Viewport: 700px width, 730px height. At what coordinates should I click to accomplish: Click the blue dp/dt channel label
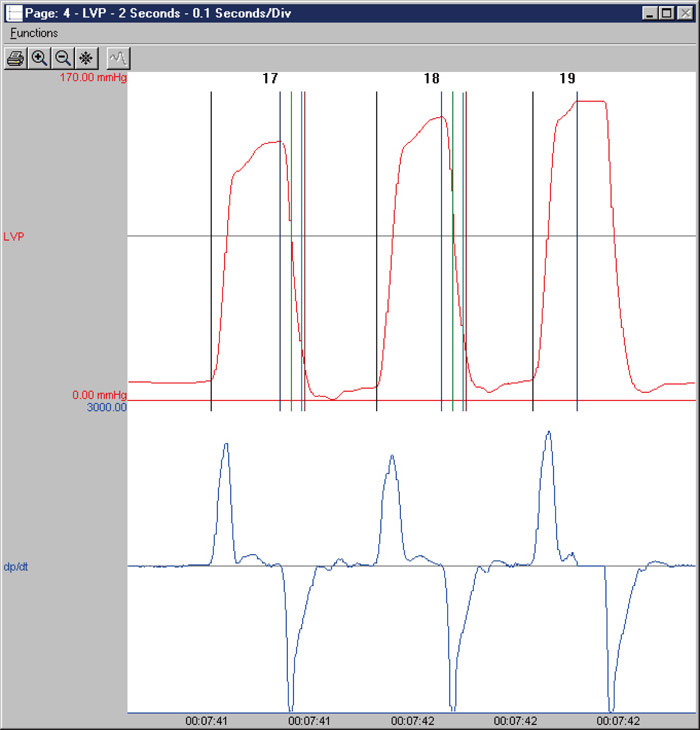15,567
